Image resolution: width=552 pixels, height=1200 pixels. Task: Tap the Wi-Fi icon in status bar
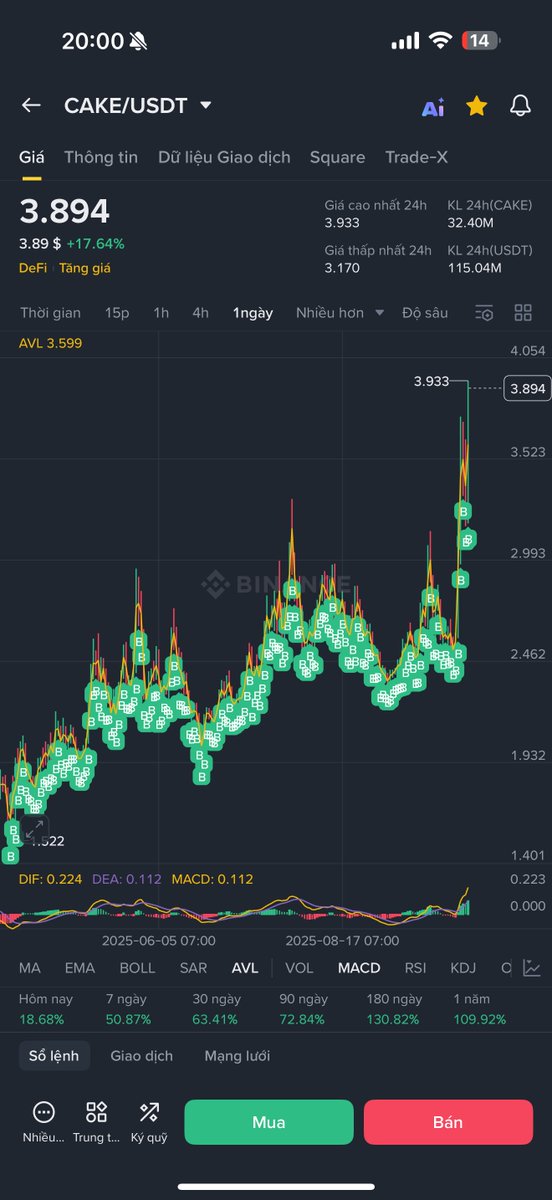[x=440, y=40]
